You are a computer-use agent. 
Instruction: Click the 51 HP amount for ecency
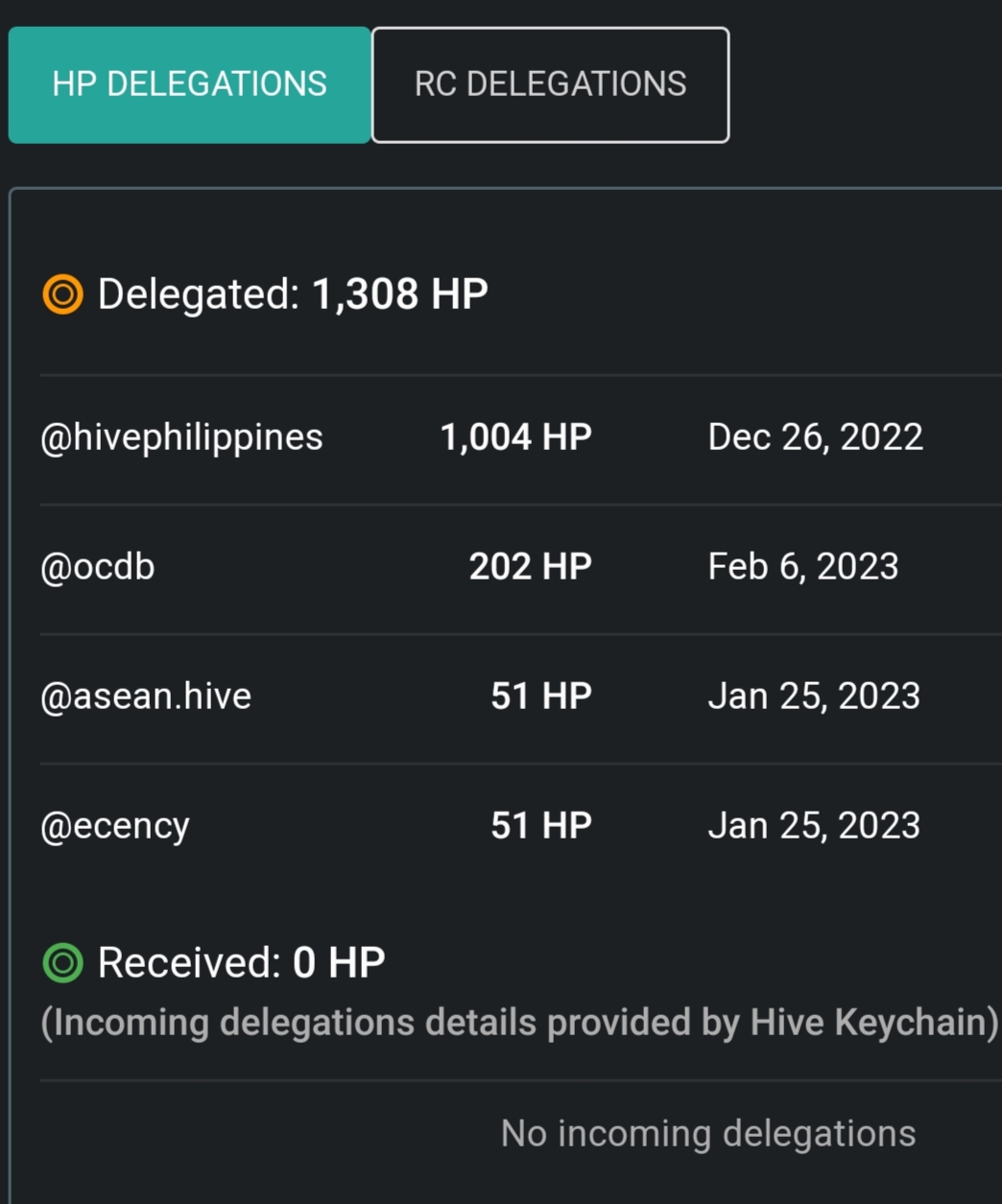coord(541,826)
